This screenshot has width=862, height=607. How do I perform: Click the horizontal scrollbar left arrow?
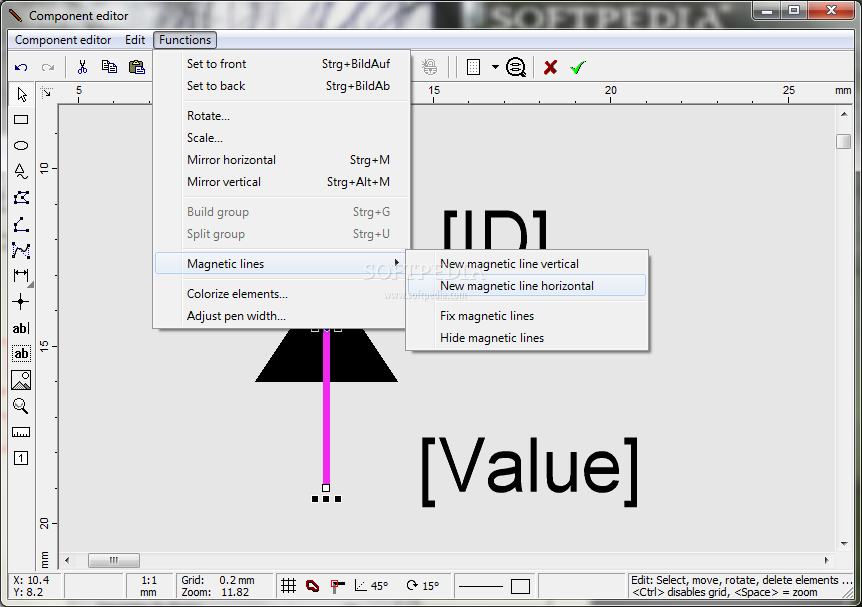click(67, 560)
